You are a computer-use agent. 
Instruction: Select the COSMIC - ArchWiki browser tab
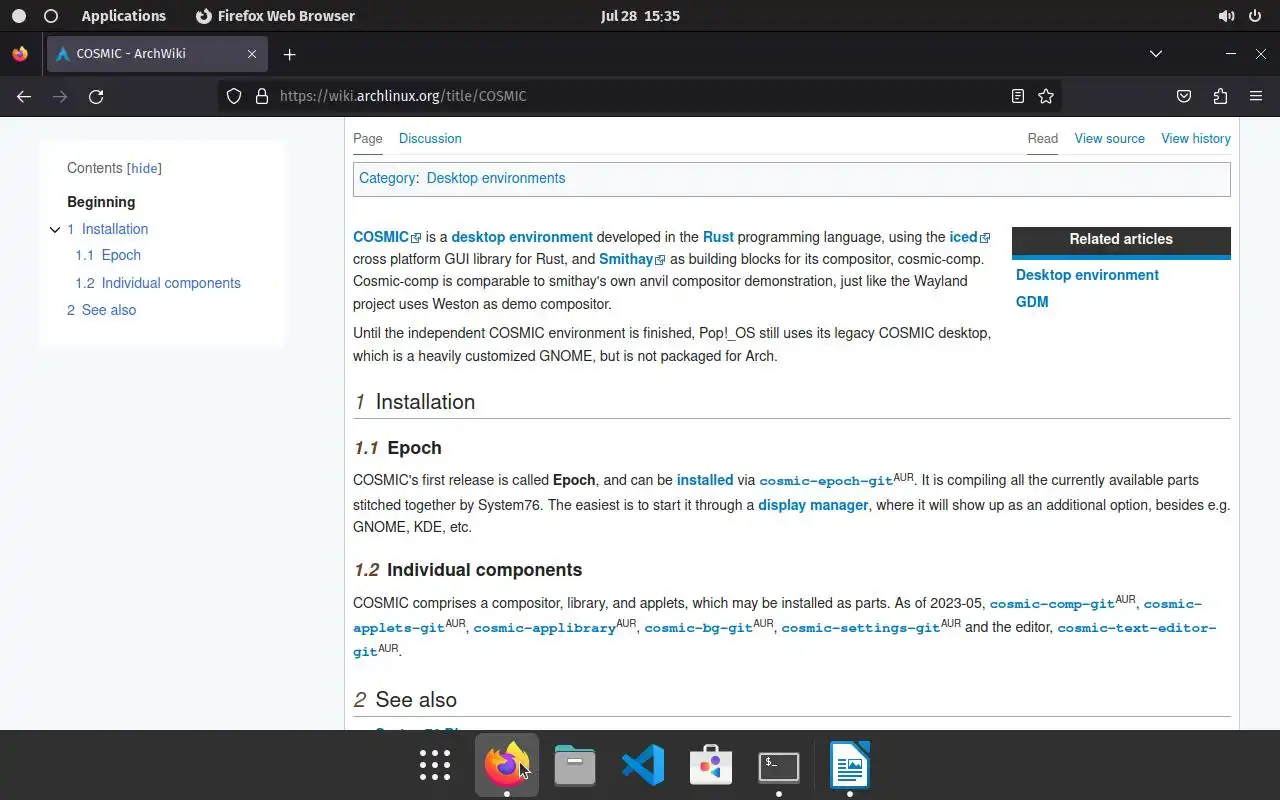tap(157, 54)
